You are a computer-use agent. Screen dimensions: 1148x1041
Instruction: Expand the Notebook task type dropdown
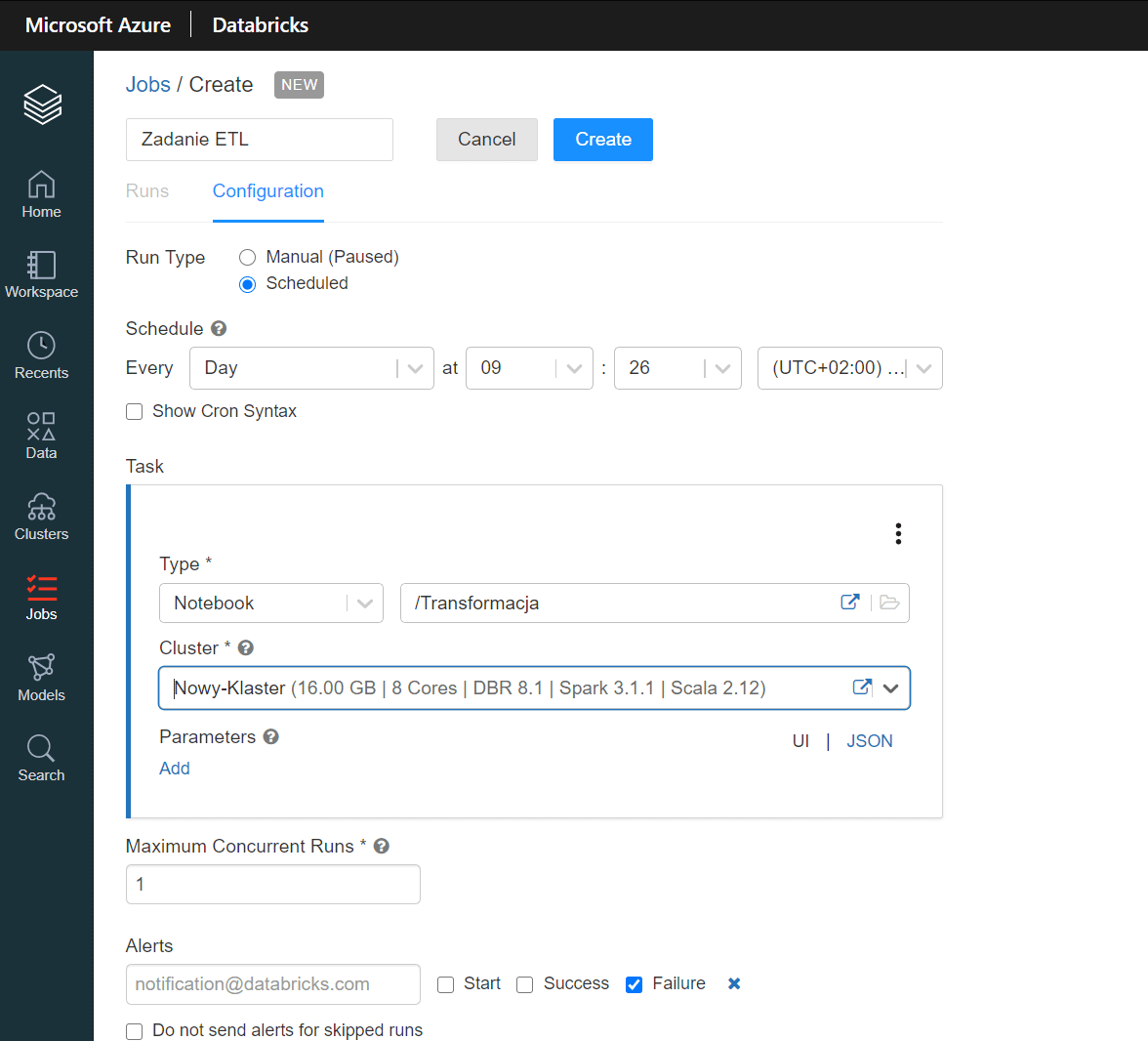click(x=270, y=604)
